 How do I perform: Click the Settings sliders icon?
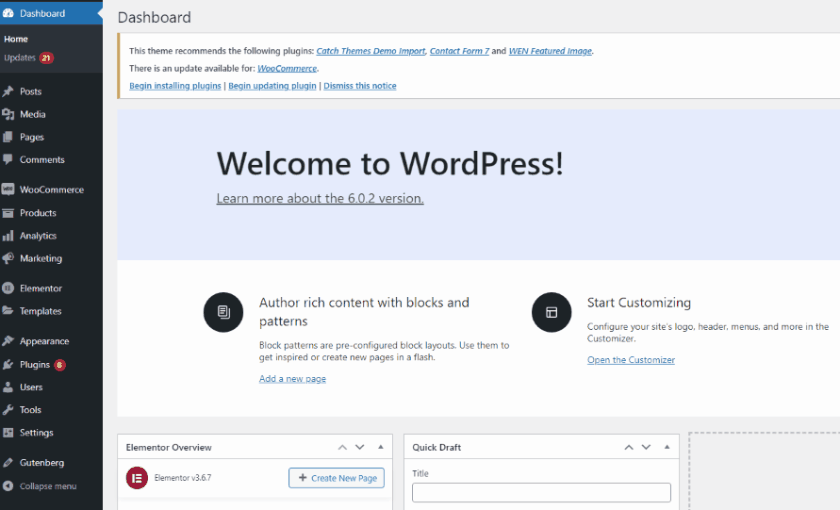click(x=8, y=433)
